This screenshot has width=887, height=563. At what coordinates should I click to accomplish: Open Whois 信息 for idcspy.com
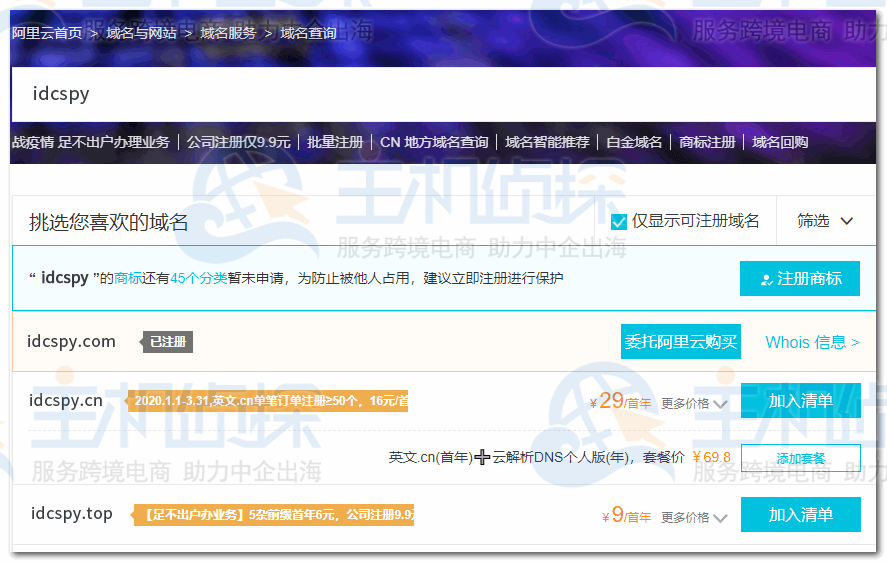tap(812, 342)
